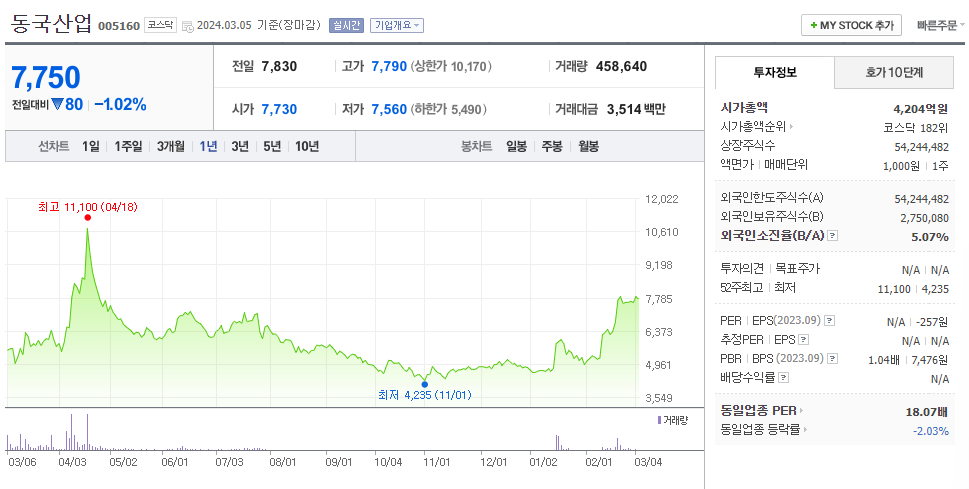Select 5년 line chart period

pos(272,147)
